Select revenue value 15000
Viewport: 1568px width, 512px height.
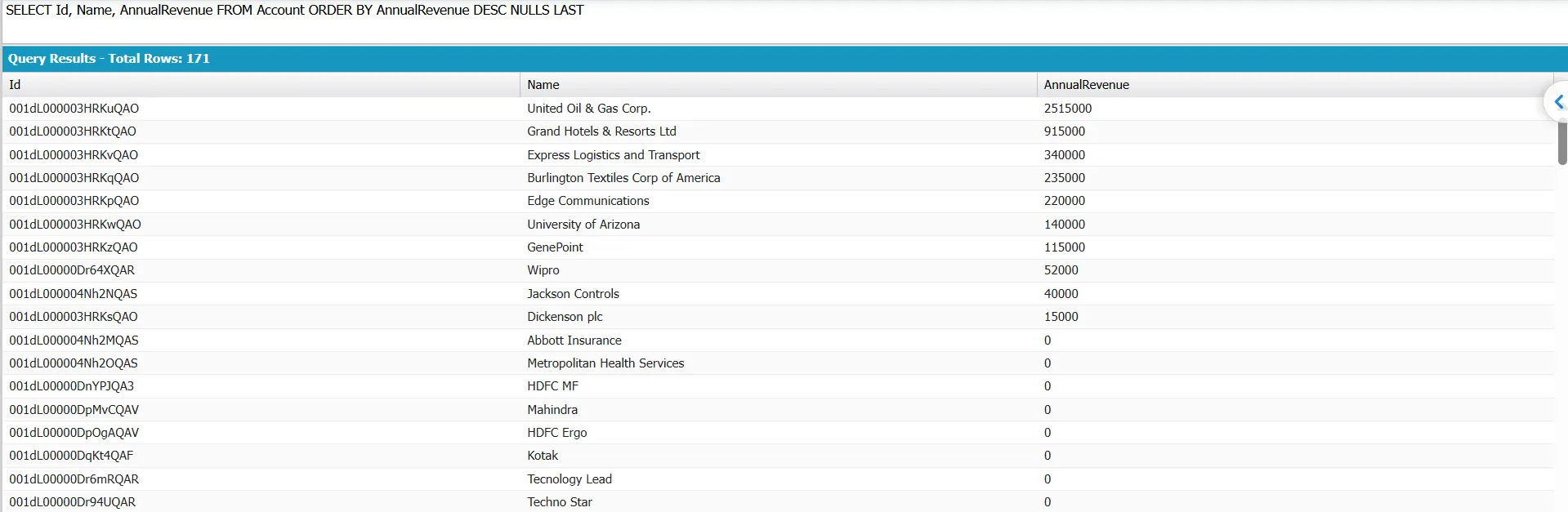(x=1061, y=317)
